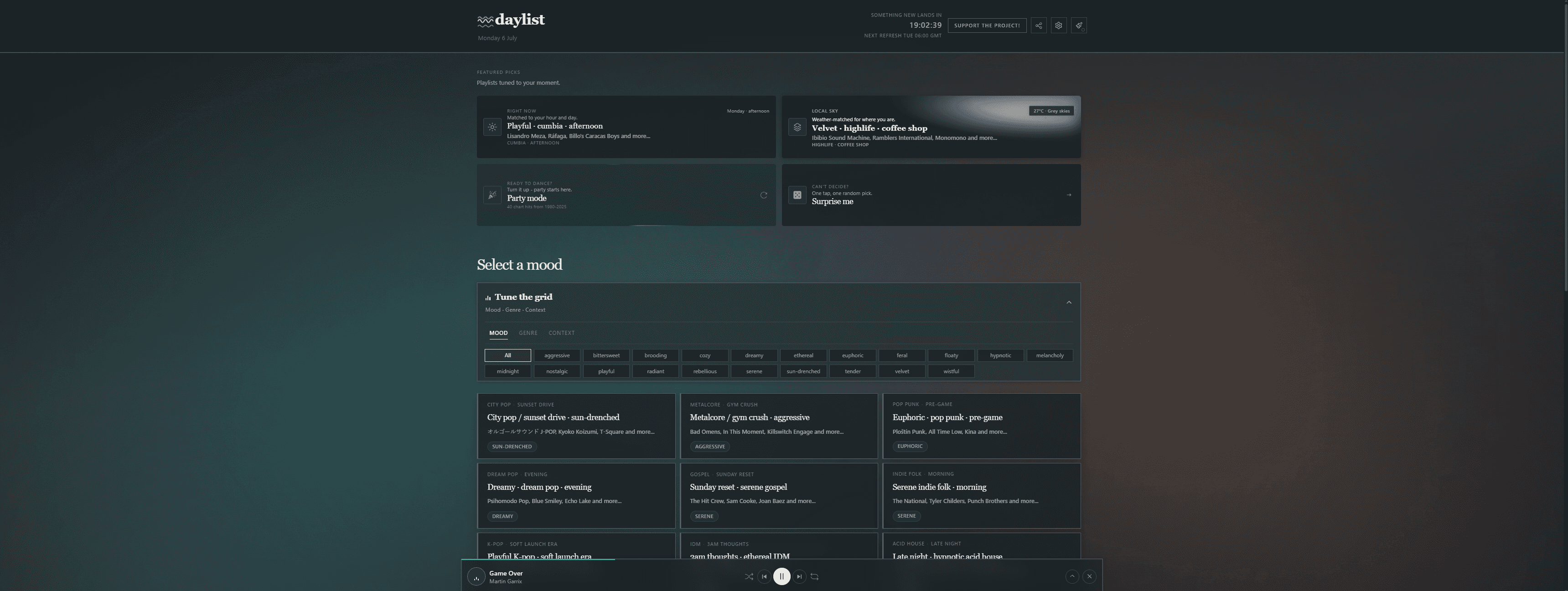
Task: Toggle the brooding mood filter
Action: [x=656, y=356]
